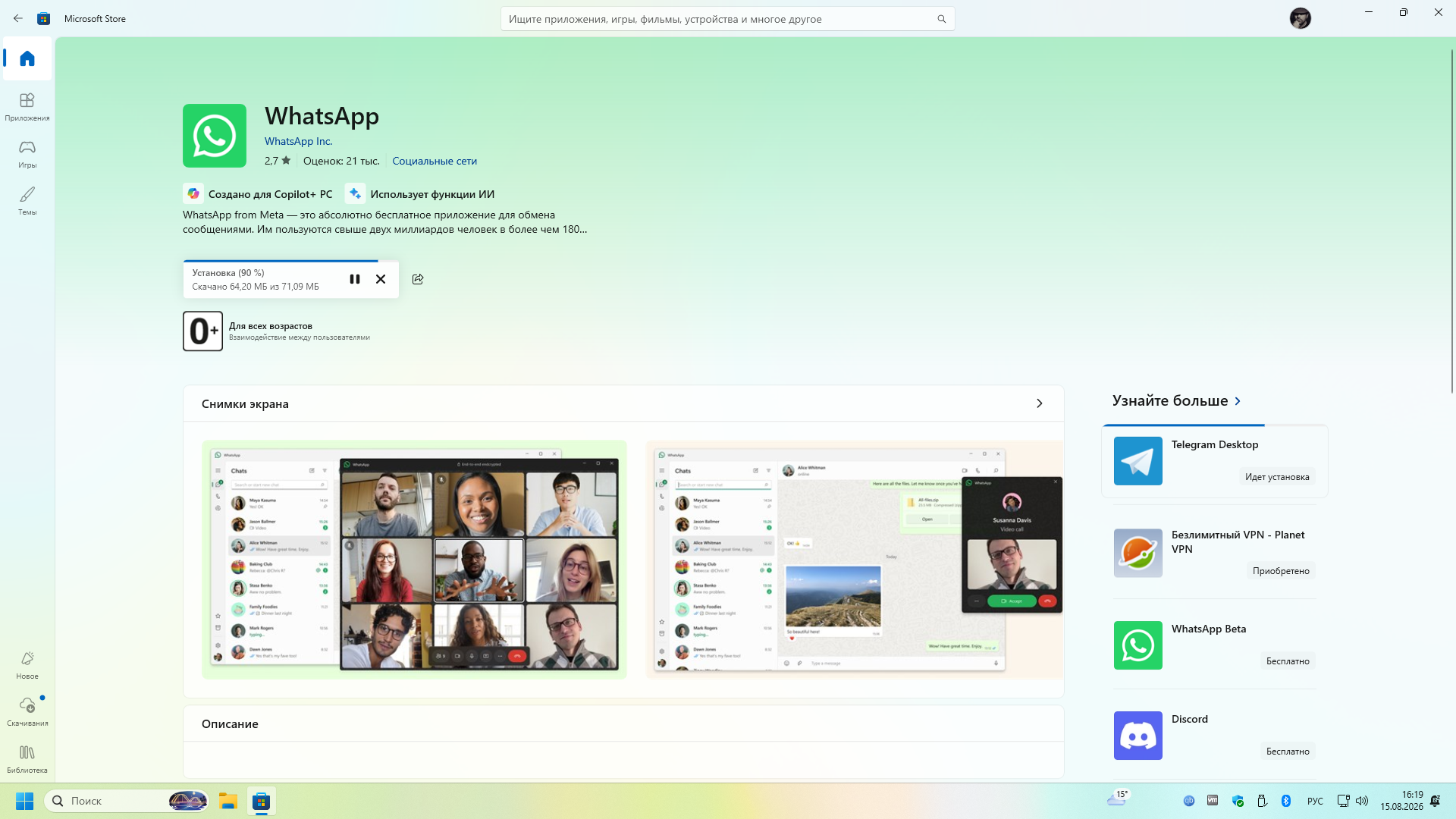Open the Приложения section

(27, 107)
